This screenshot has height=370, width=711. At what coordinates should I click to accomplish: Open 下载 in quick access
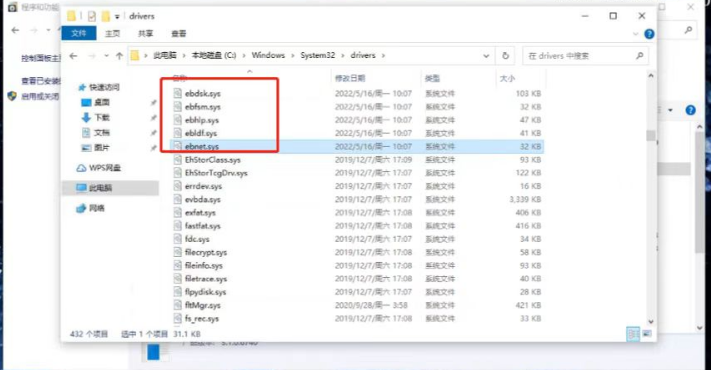(102, 117)
